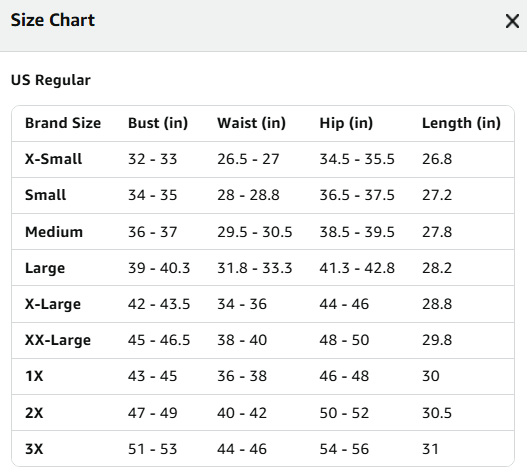The width and height of the screenshot is (527, 474).
Task: Click the Size Chart title
Action: (x=53, y=20)
